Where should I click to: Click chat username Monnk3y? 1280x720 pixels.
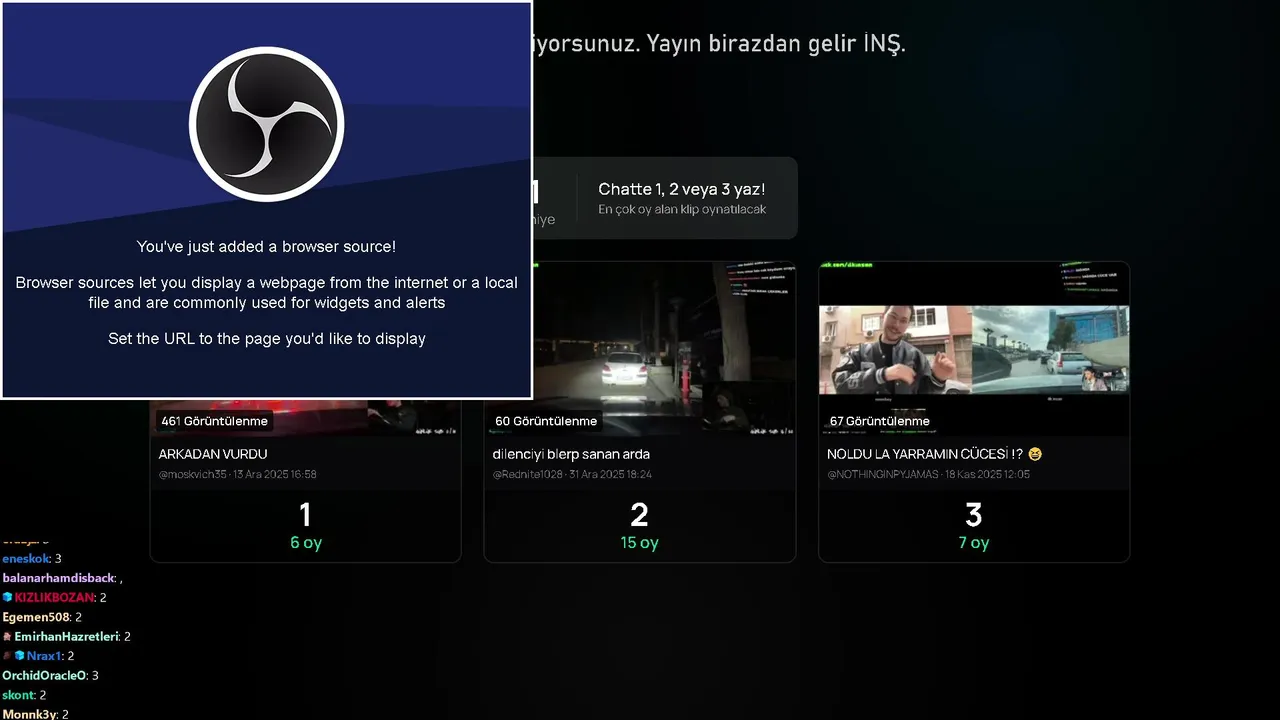point(30,714)
